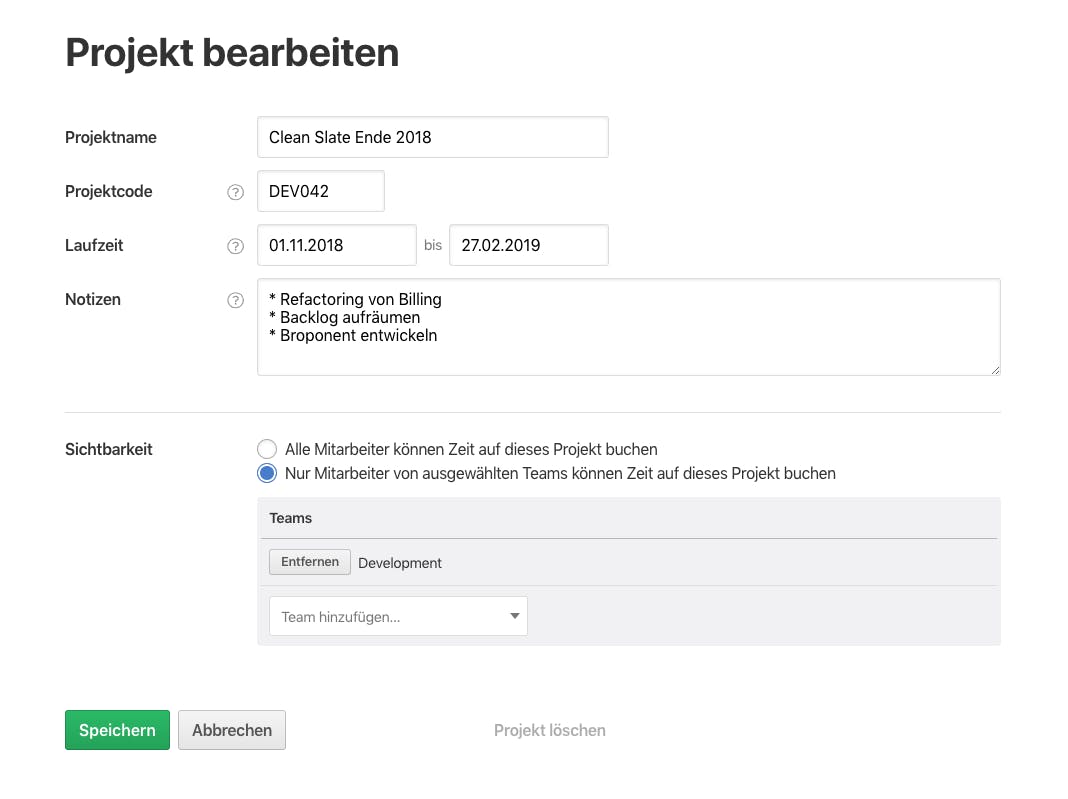The width and height of the screenshot is (1068, 799).
Task: Click the 'Sichtbarkeit' label
Action: coord(108,450)
